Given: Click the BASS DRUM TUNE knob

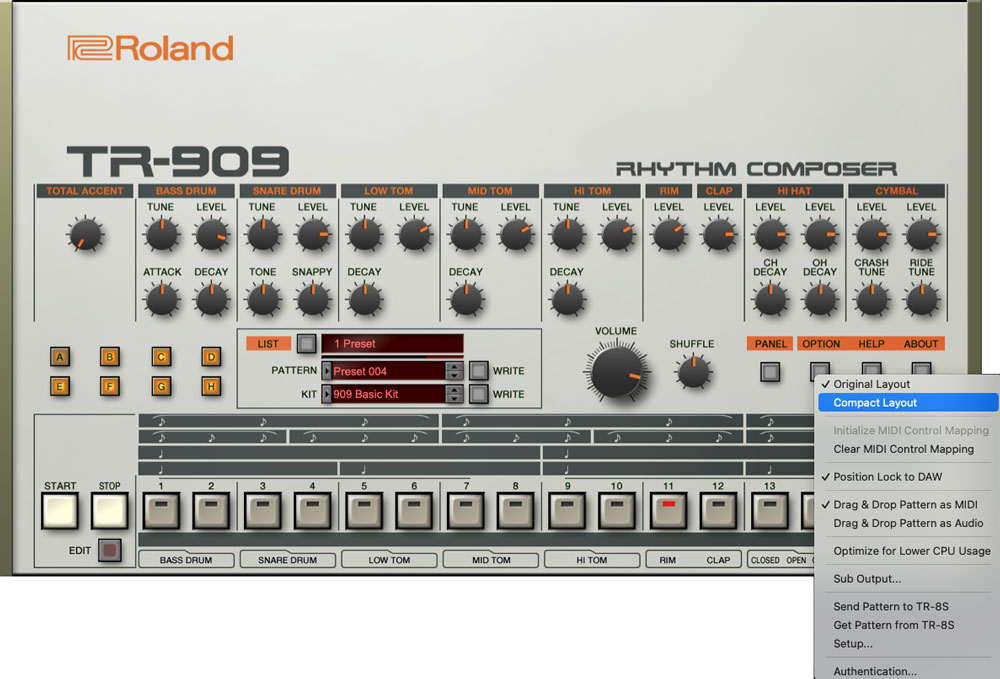Looking at the screenshot, I should (161, 235).
